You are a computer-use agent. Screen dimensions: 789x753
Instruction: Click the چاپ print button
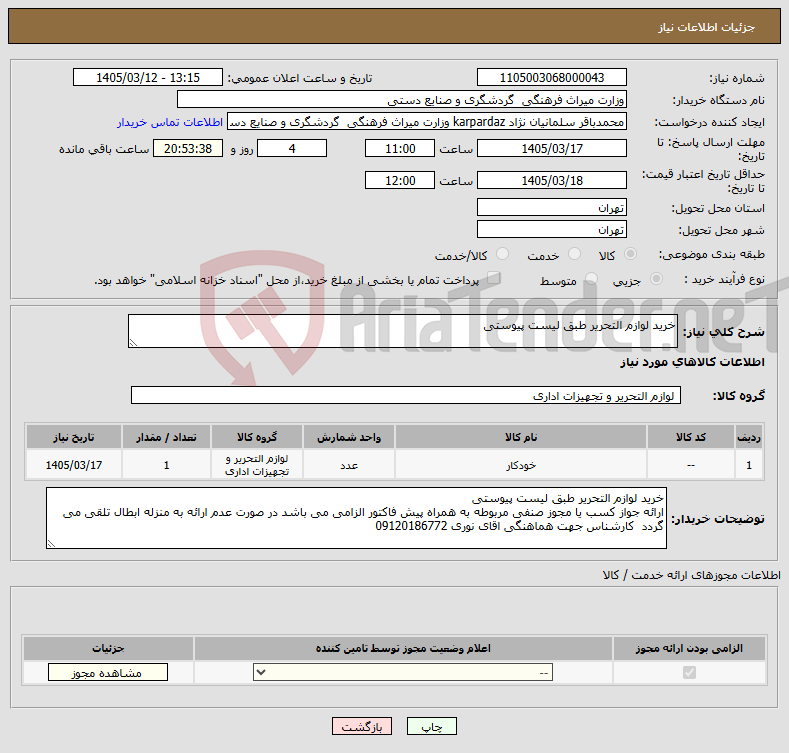[432, 727]
